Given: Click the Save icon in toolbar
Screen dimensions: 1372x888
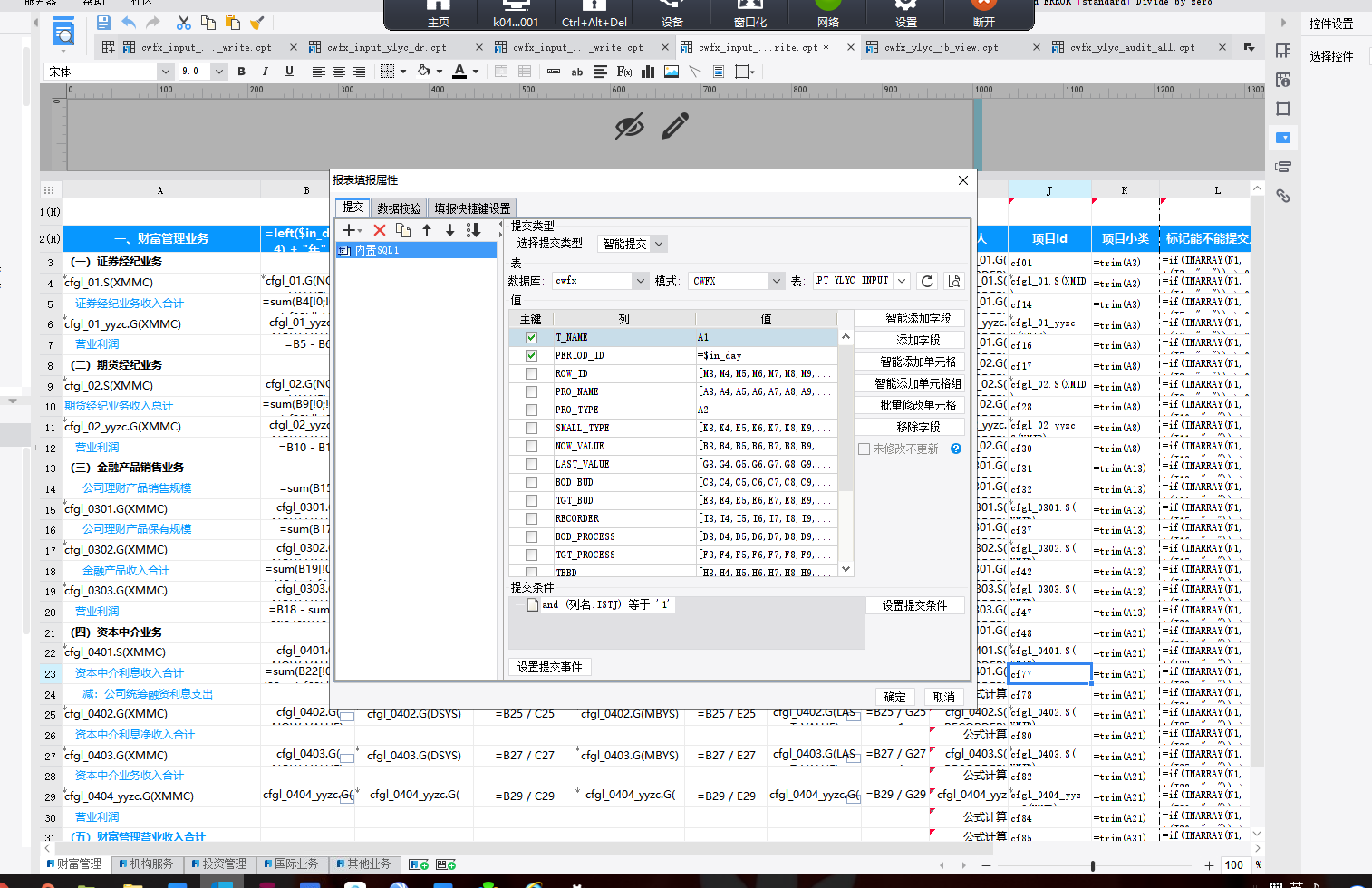Looking at the screenshot, I should (x=103, y=23).
